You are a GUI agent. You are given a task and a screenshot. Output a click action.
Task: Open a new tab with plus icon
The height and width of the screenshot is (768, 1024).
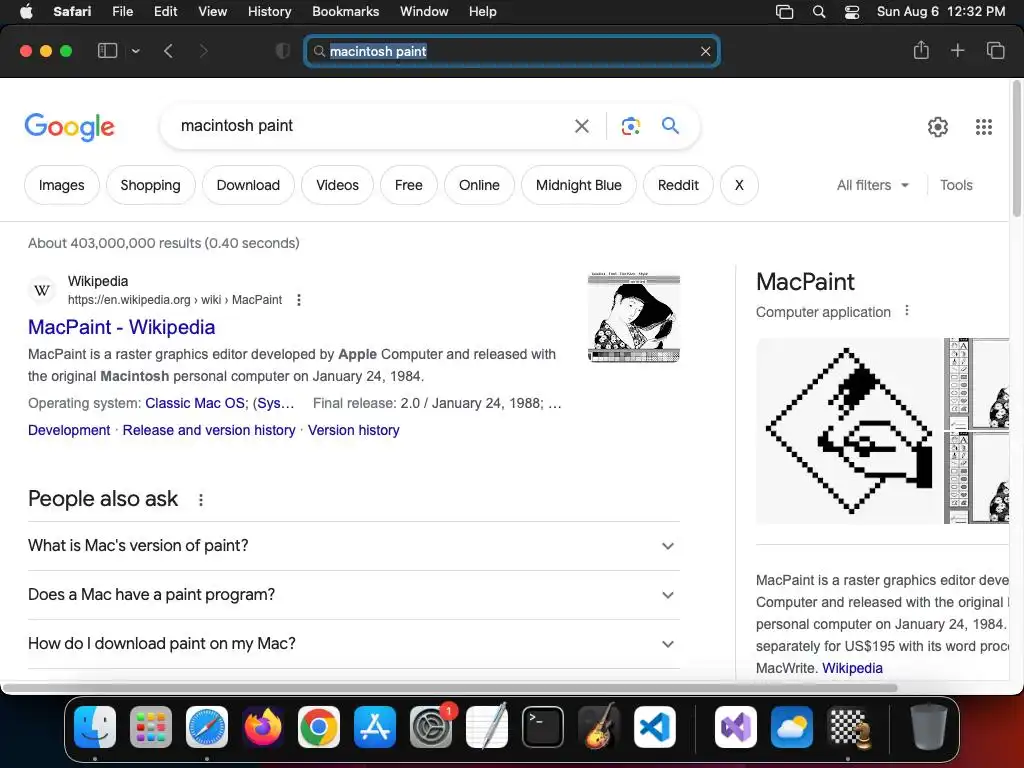click(x=957, y=50)
